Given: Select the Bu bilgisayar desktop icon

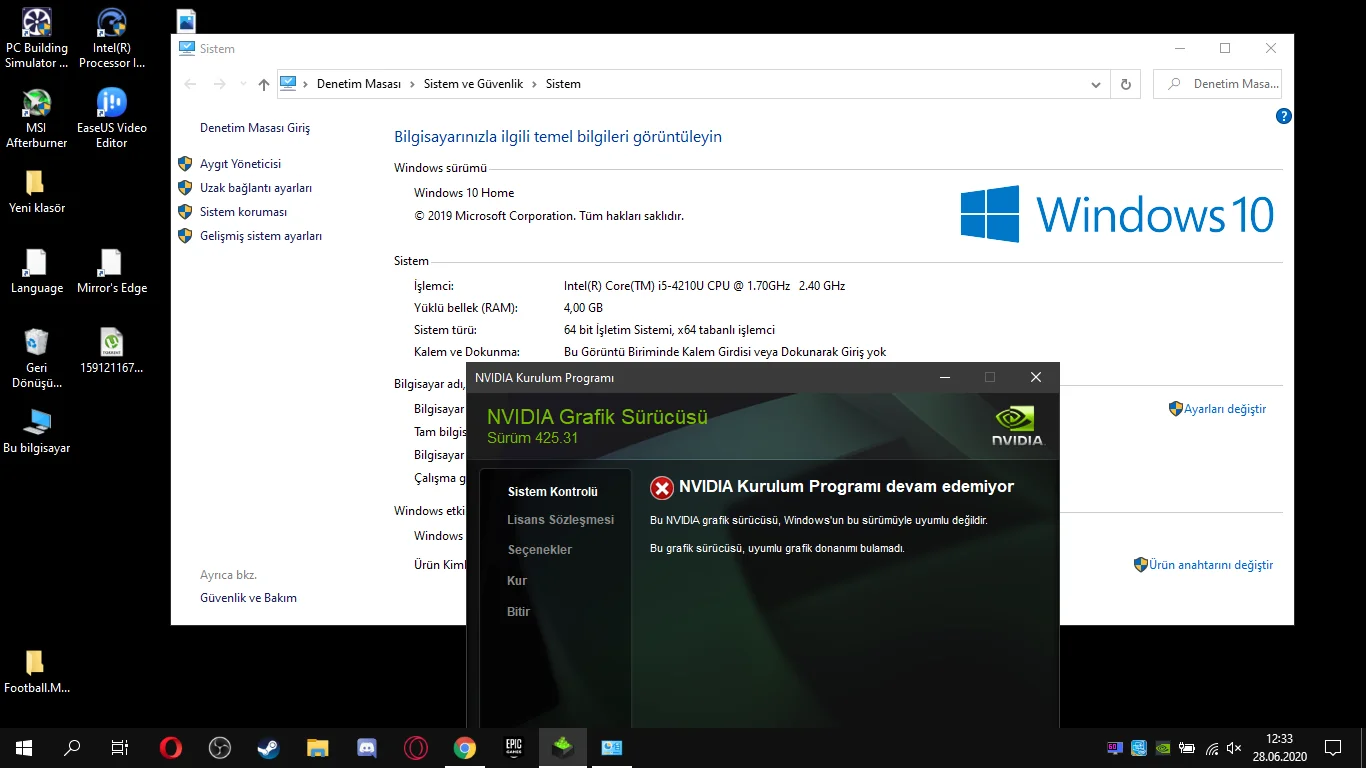Looking at the screenshot, I should point(37,432).
